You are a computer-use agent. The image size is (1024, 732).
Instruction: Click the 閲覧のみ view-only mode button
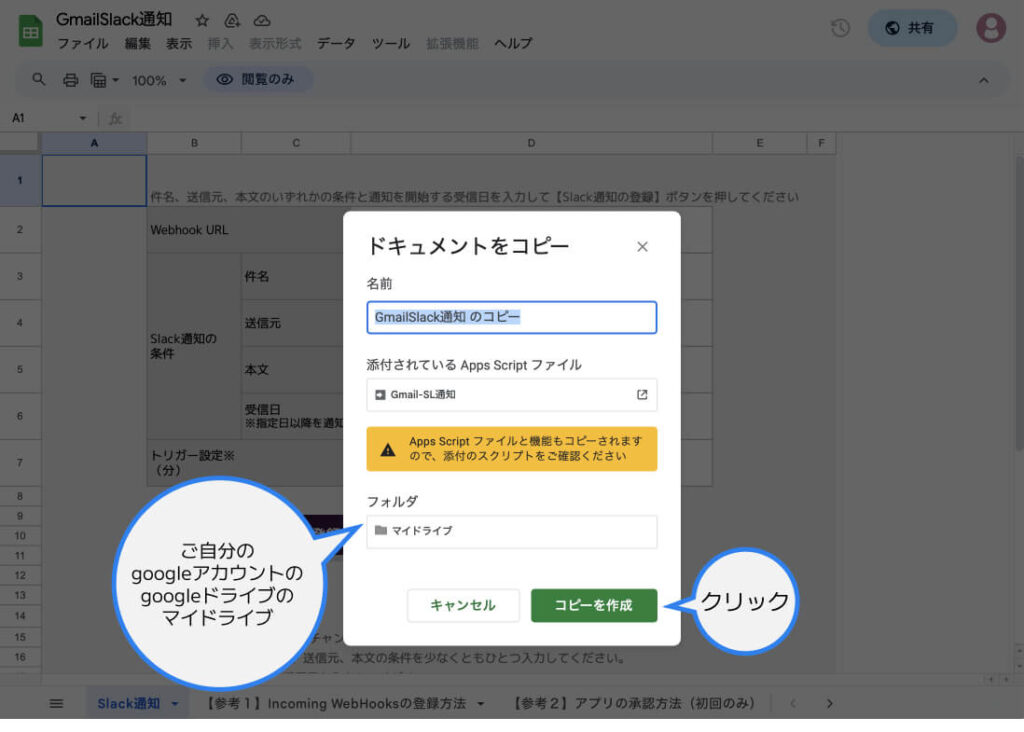257,80
